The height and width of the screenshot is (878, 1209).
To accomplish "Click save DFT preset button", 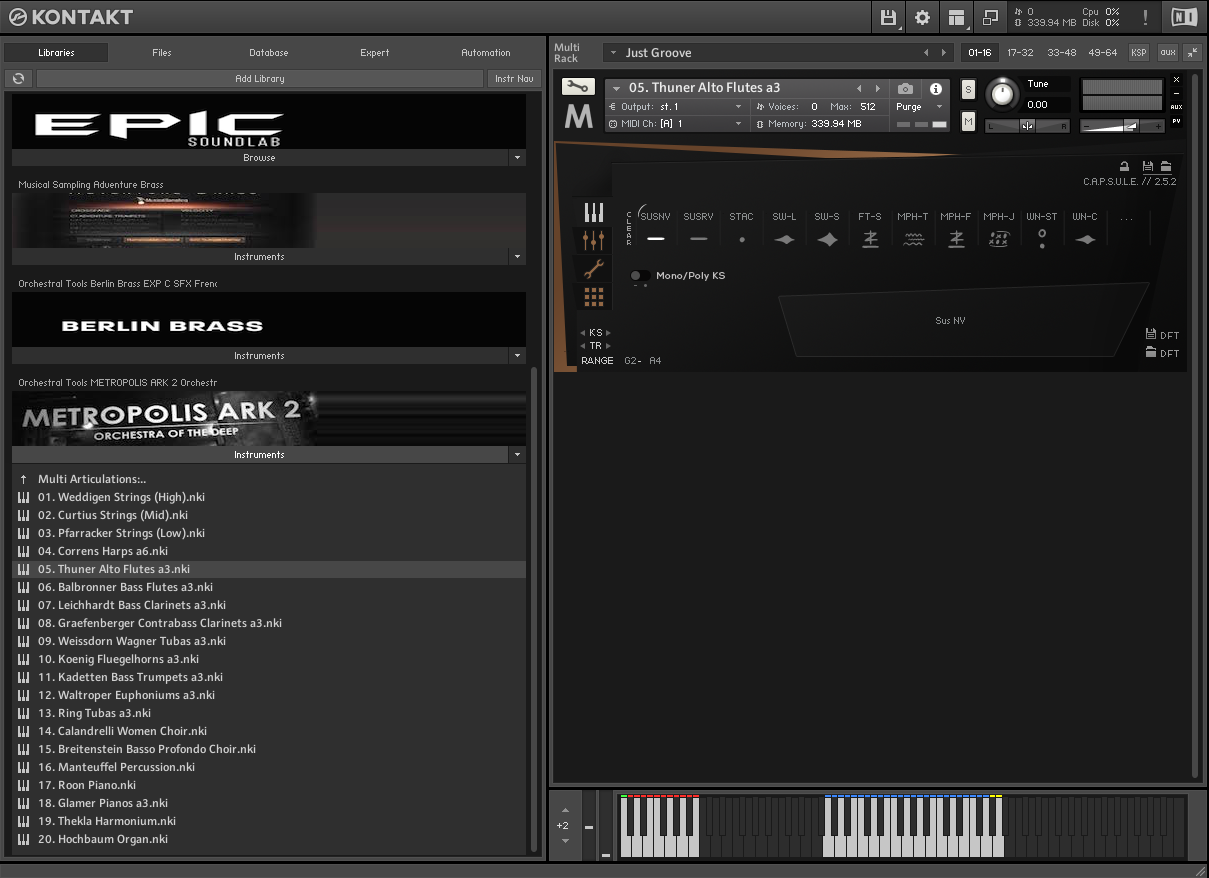I will pyautogui.click(x=1162, y=335).
